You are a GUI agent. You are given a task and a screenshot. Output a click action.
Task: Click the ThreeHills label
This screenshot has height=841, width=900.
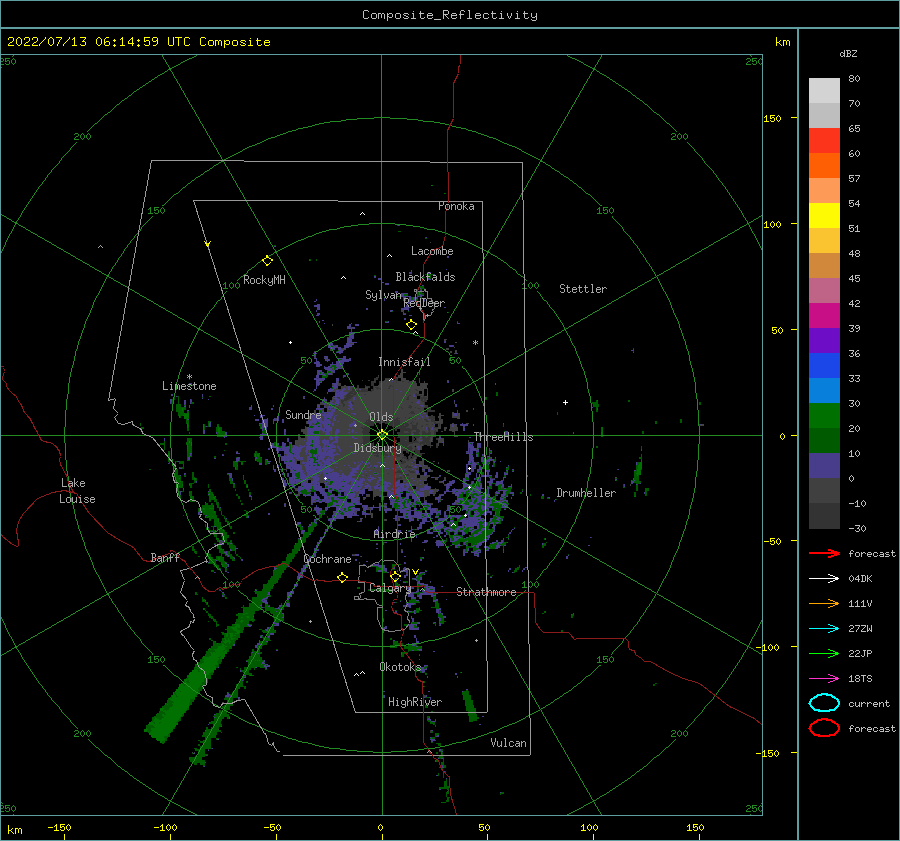point(503,437)
